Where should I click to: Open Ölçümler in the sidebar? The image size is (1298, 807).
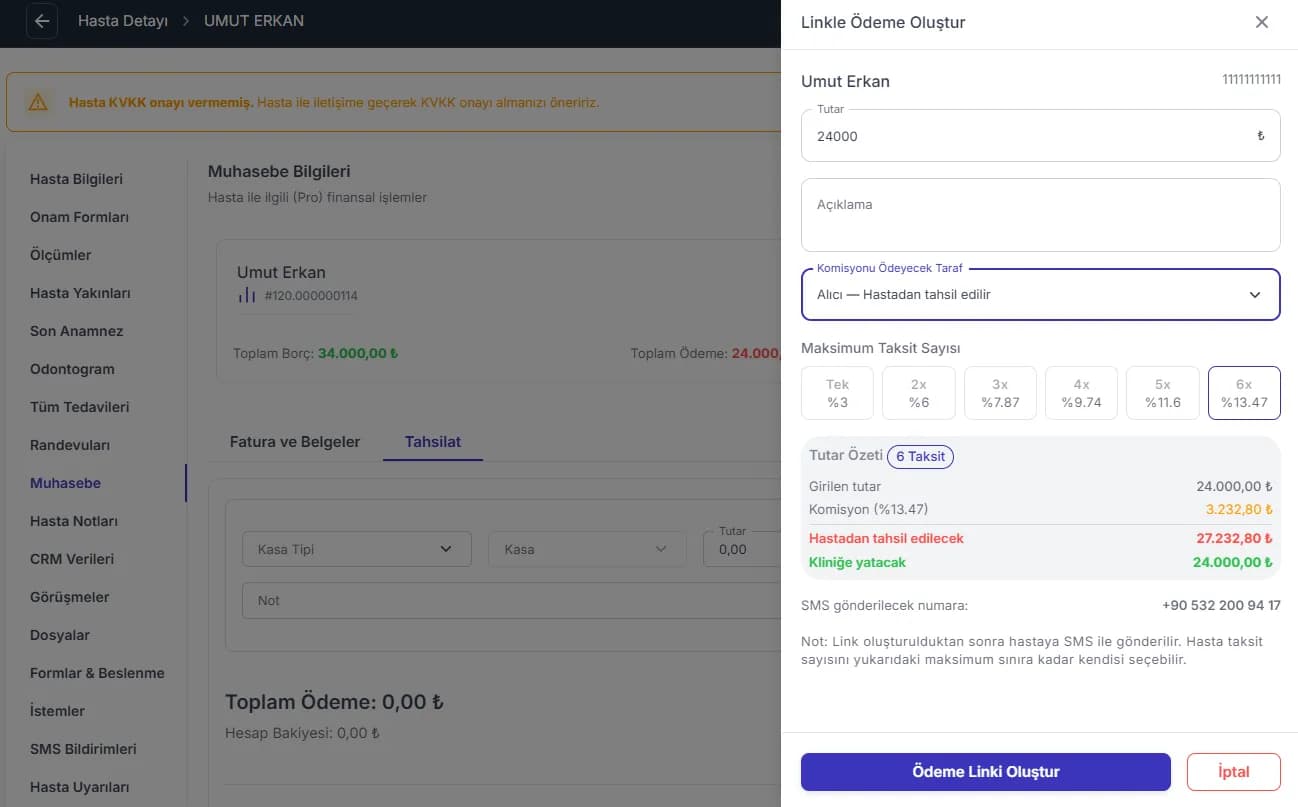click(60, 255)
